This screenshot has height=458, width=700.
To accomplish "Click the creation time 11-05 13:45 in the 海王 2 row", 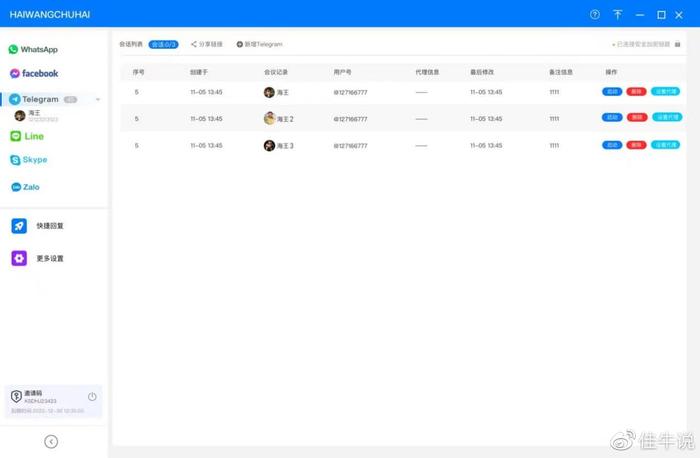I will pyautogui.click(x=206, y=119).
